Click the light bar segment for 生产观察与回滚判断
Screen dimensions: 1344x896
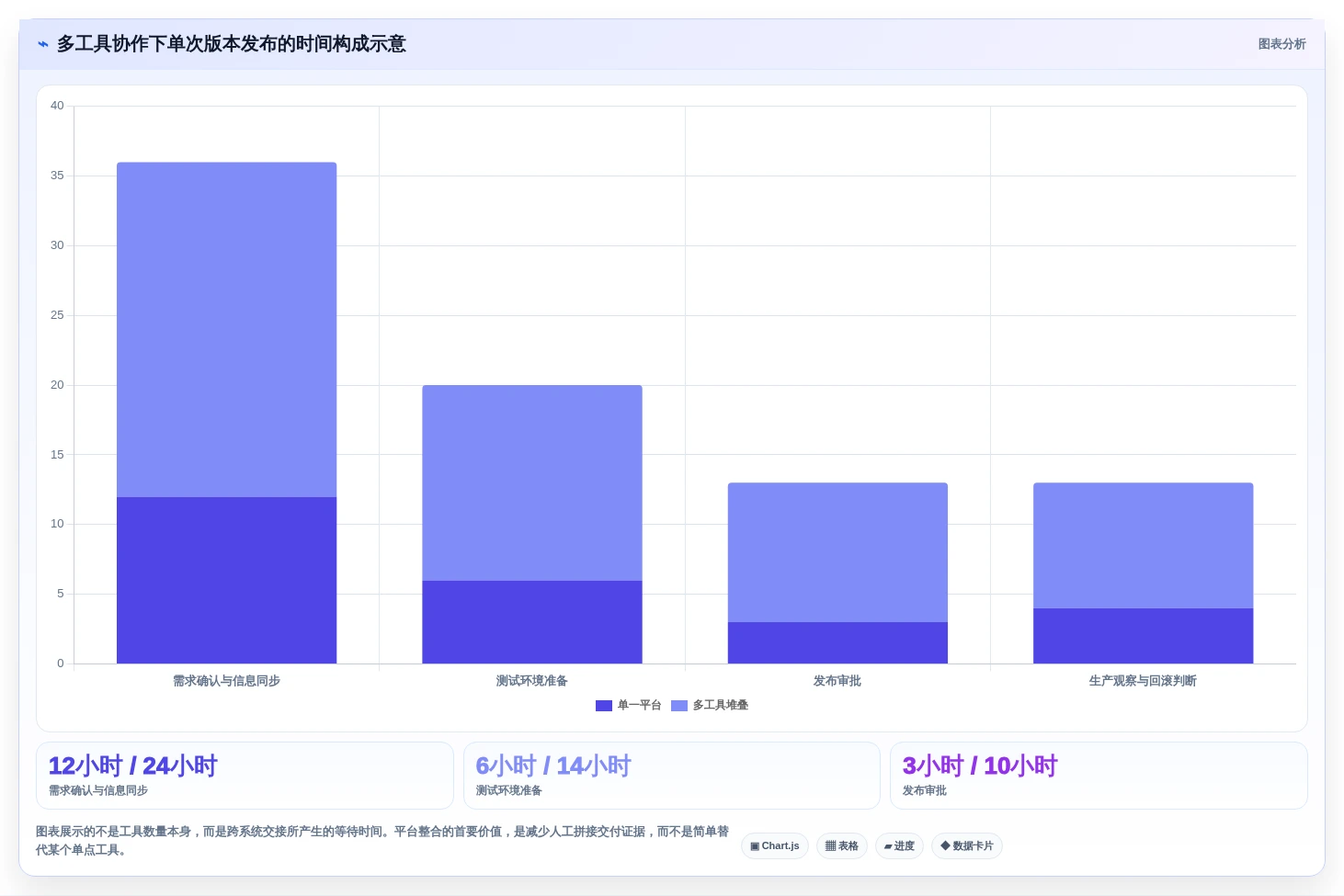(1144, 545)
